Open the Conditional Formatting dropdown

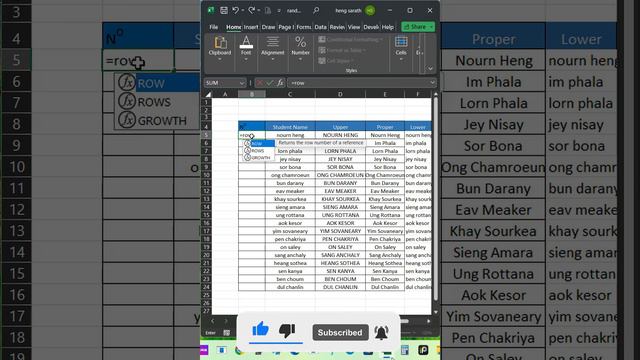351,39
